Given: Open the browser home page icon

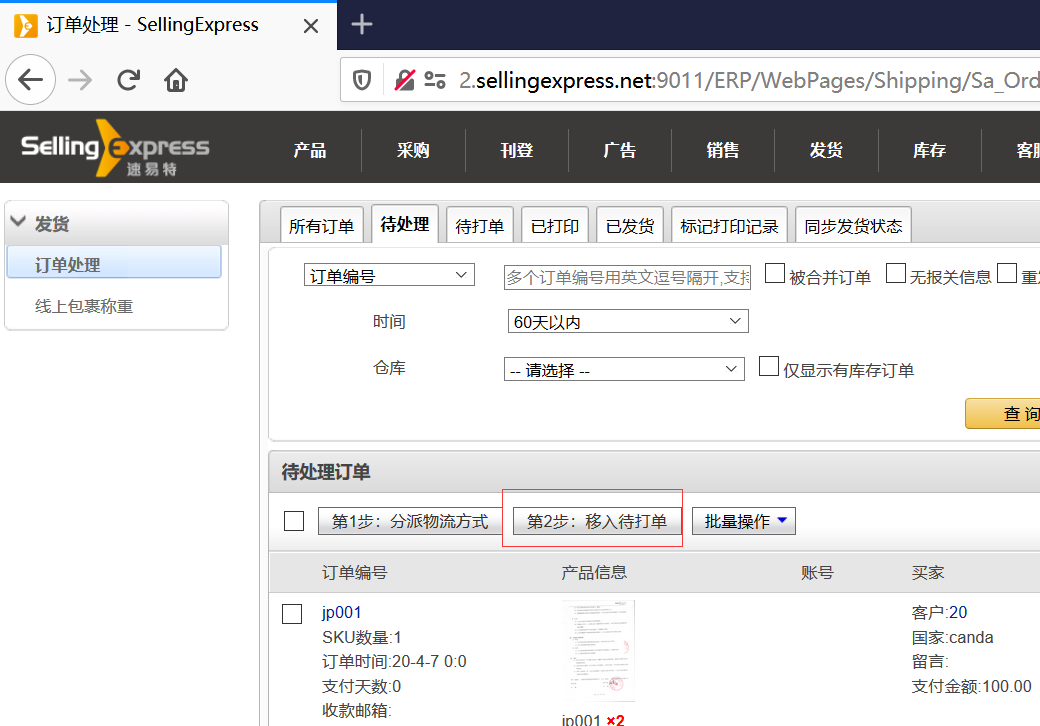Looking at the screenshot, I should [176, 80].
